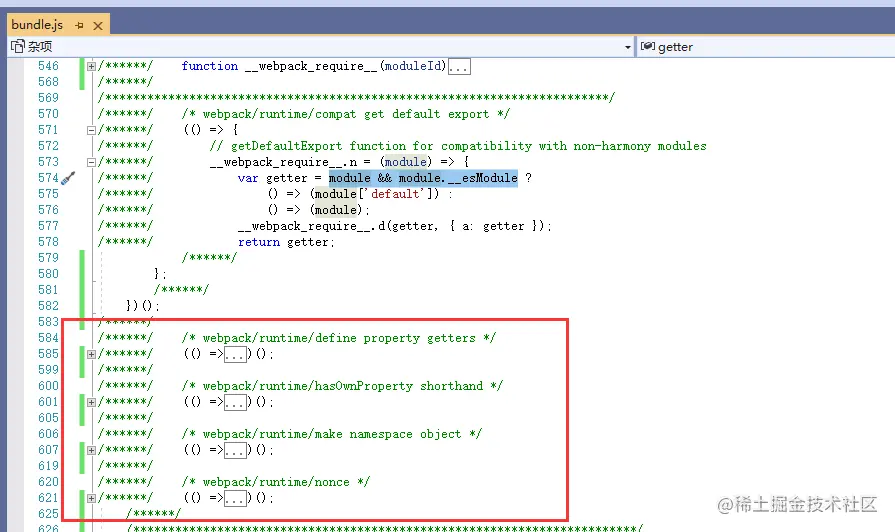Click 'webpack/runtime/hasOwnProperty shorthand' comment

click(342, 386)
